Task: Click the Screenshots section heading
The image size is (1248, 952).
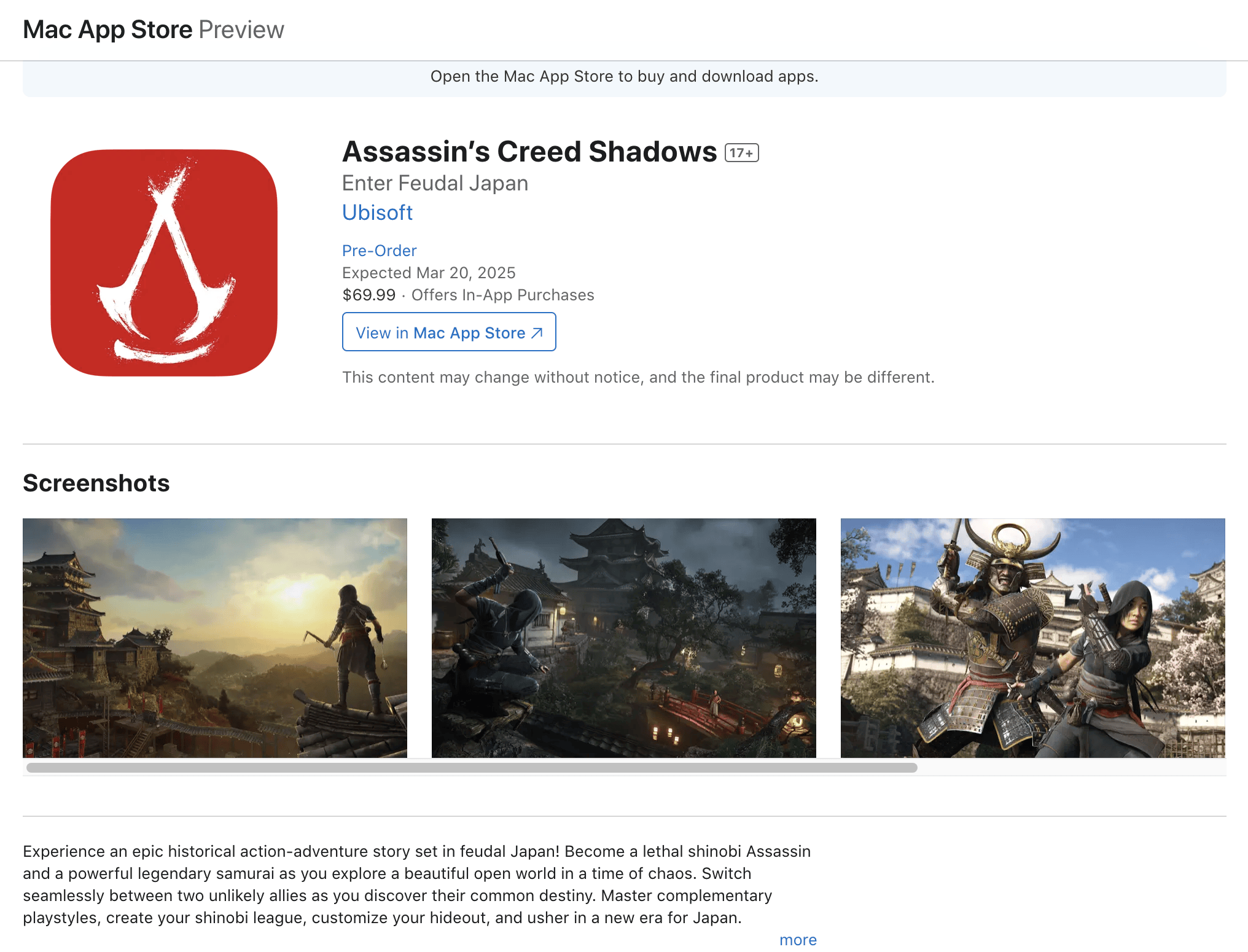Action: click(96, 483)
